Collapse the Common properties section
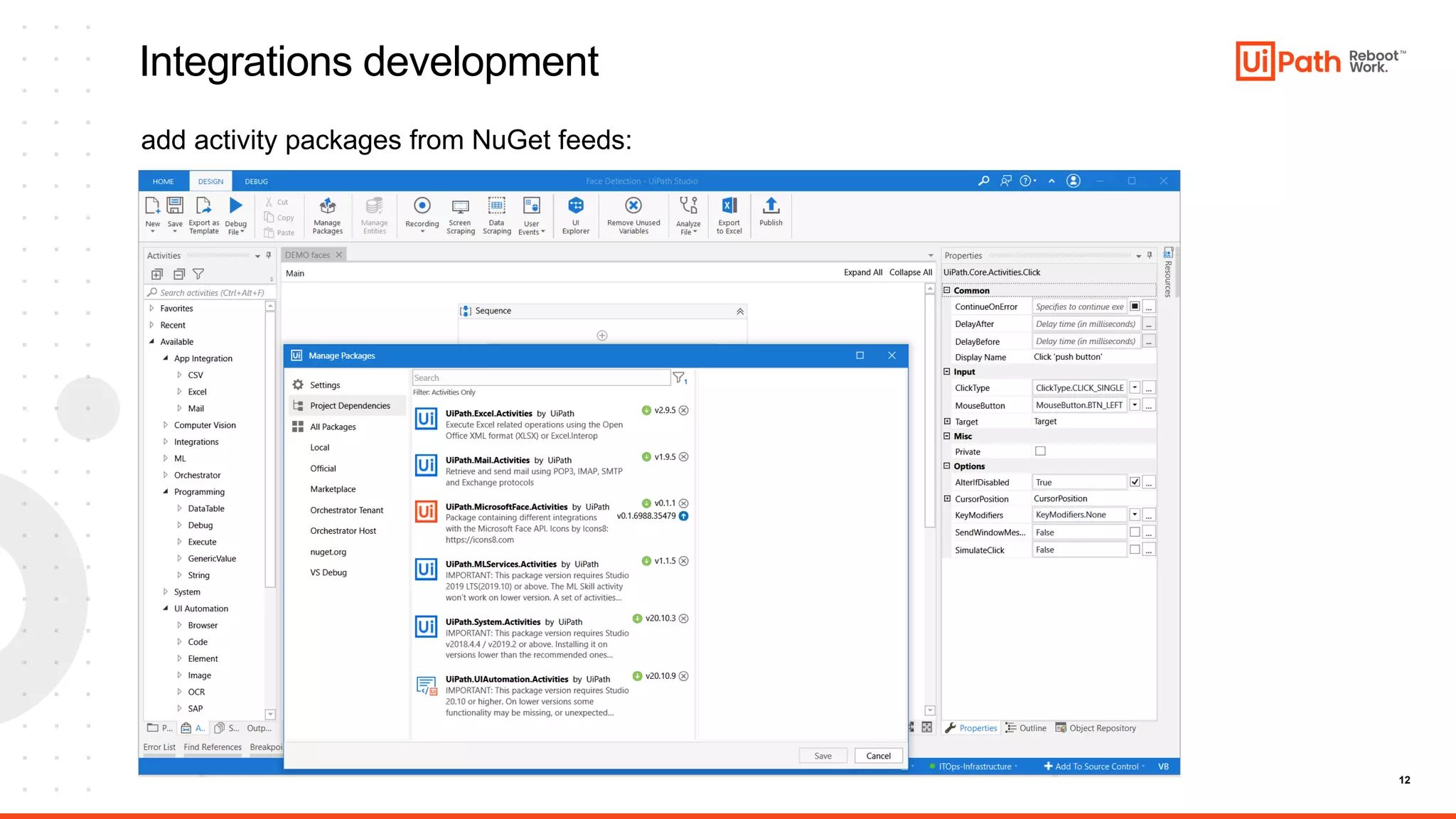1456x819 pixels. click(947, 290)
